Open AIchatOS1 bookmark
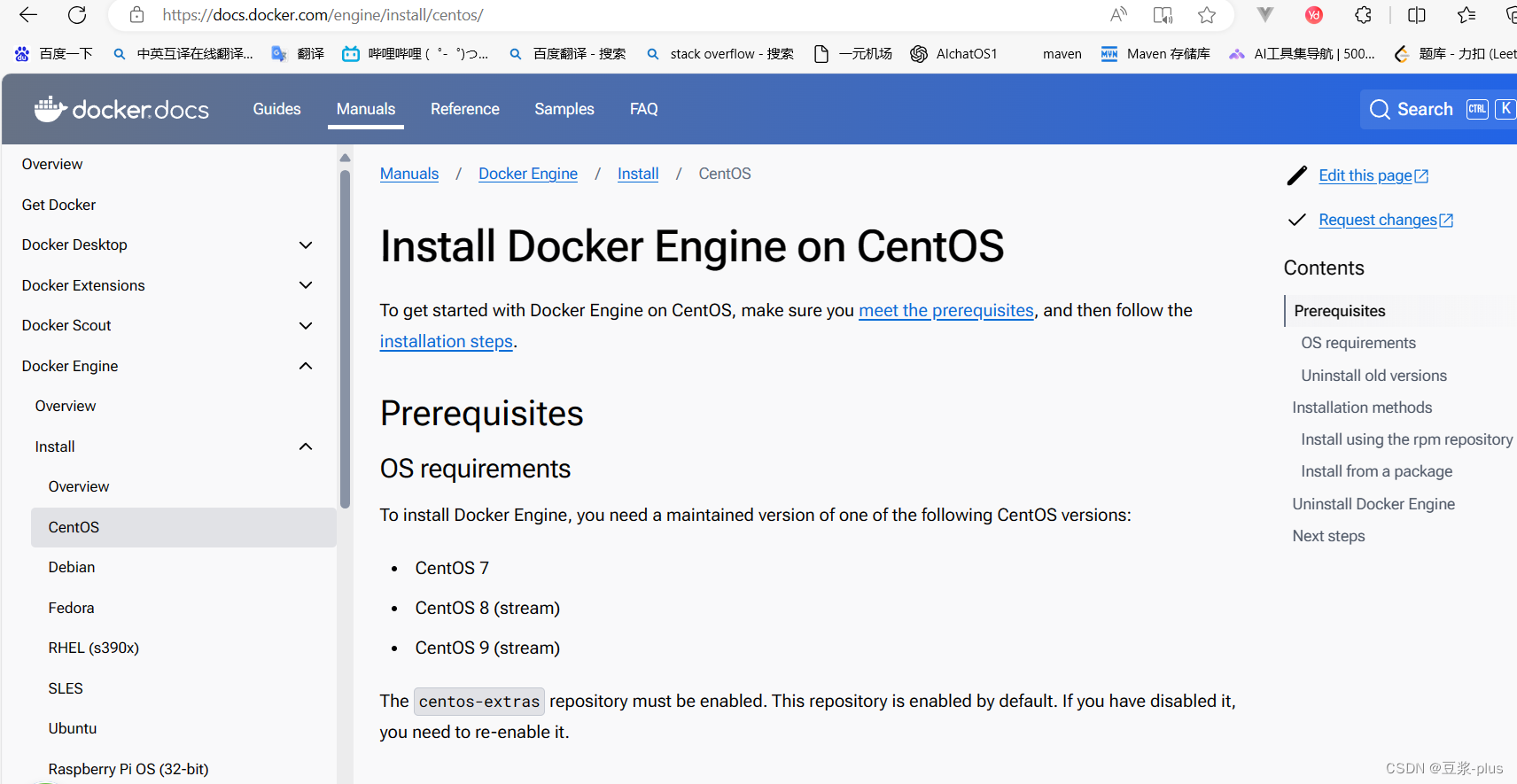The height and width of the screenshot is (784, 1517). tap(953, 54)
